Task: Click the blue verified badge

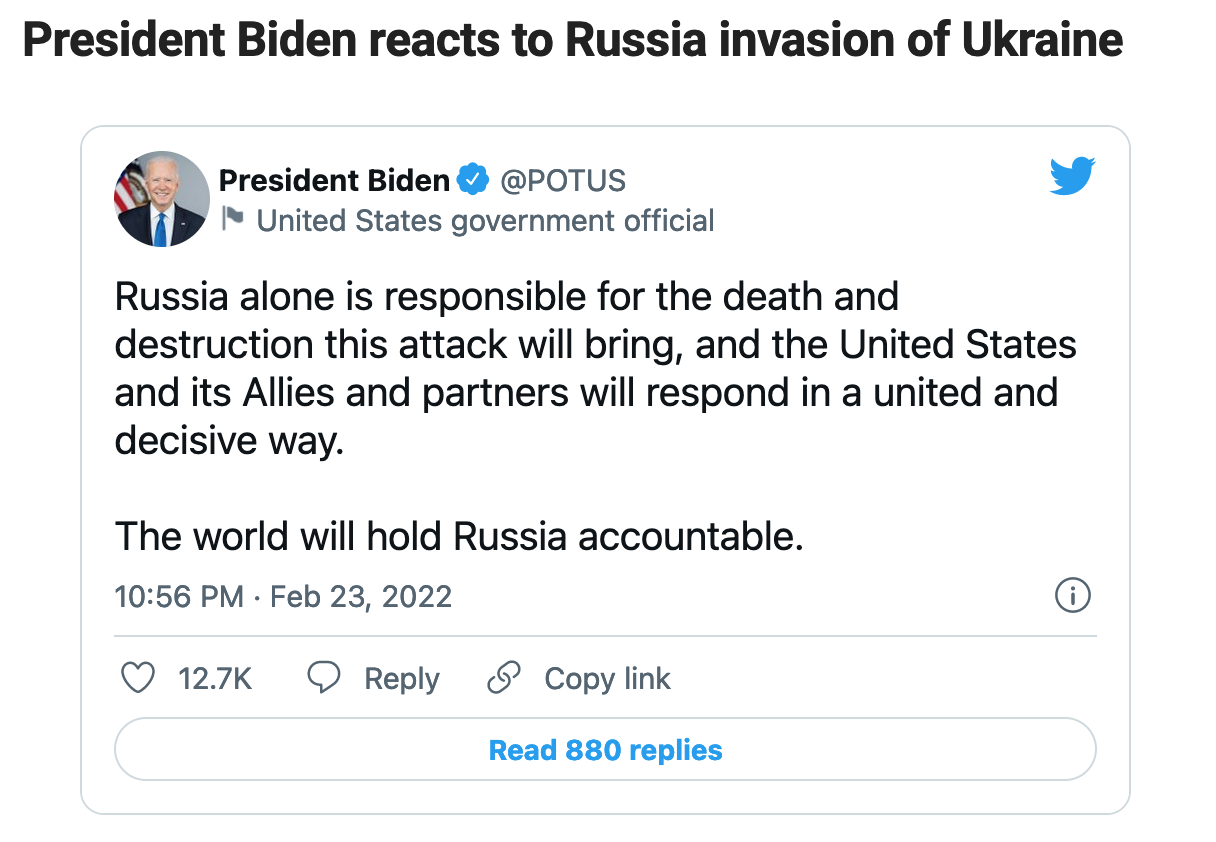Action: point(472,181)
